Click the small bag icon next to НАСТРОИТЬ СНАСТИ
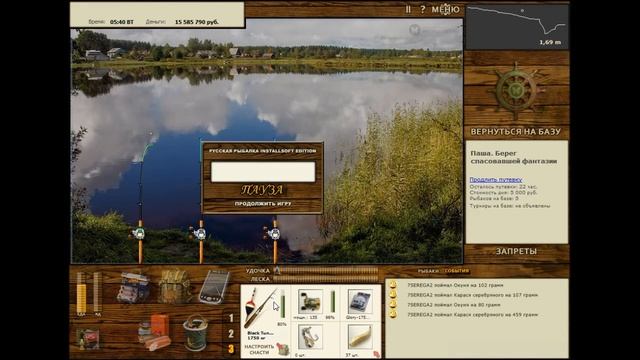This screenshot has height=360, width=640. (x=282, y=349)
